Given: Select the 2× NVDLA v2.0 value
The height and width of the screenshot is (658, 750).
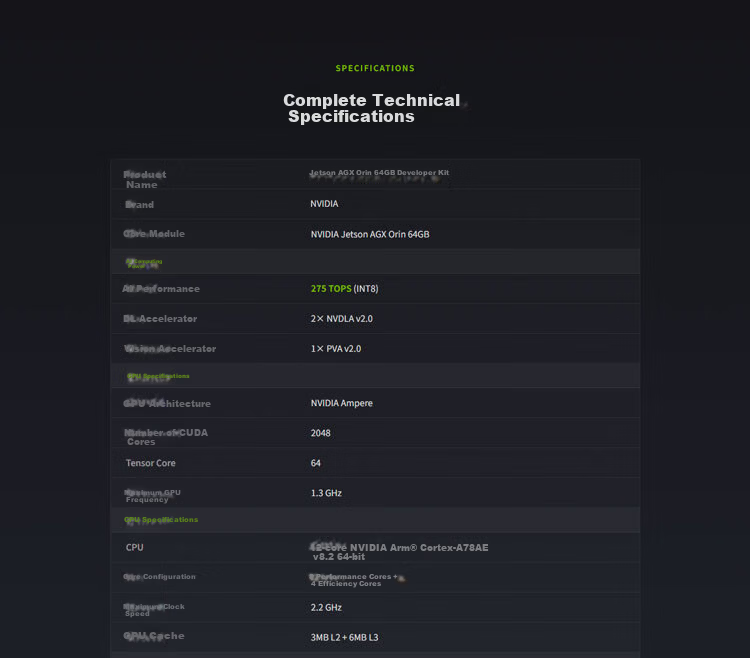Looking at the screenshot, I should (342, 318).
